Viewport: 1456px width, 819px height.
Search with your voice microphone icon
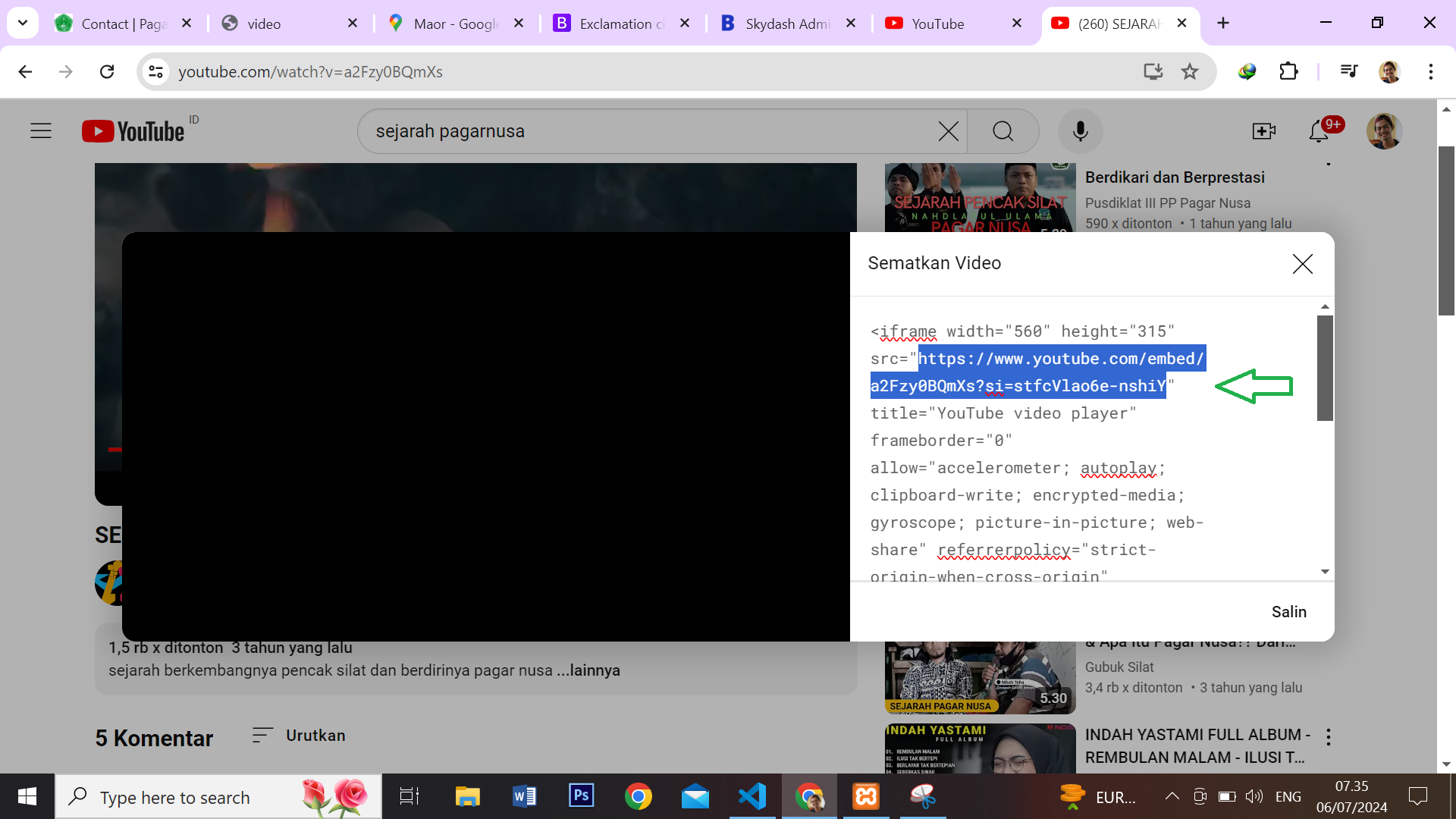1080,131
